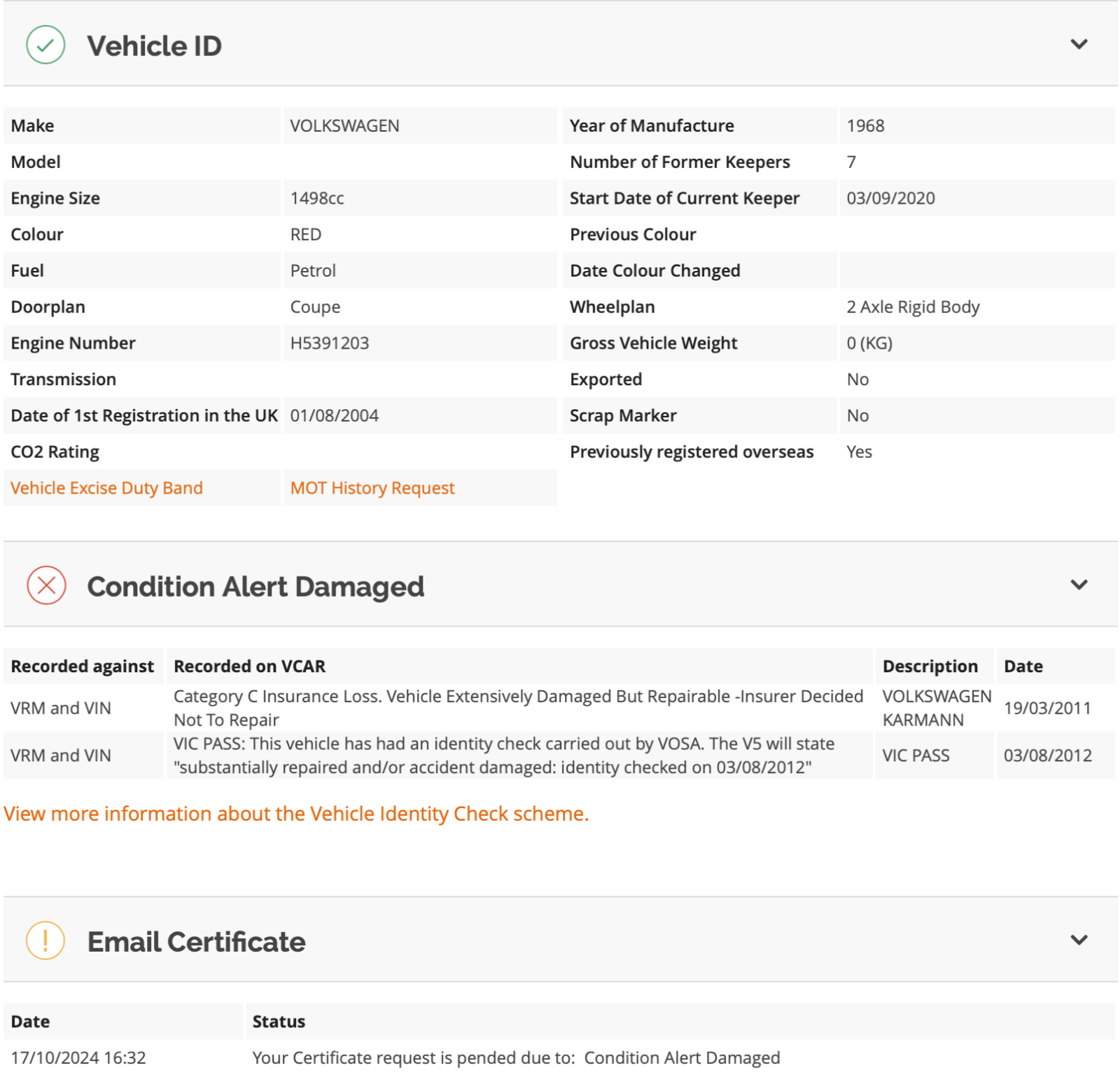Collapse the Vehicle ID section chevron
Viewport: 1120px width, 1077px height.
click(1079, 44)
